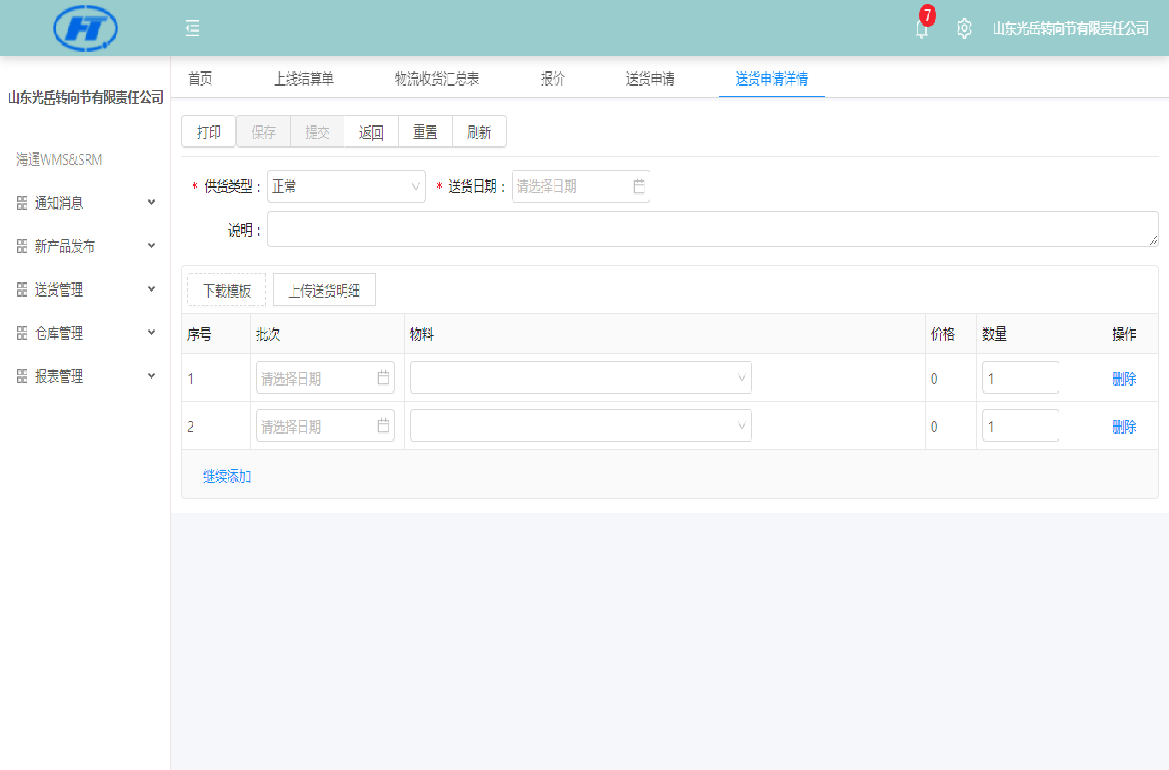
Task: Click the calendar icon in 送货日期 field
Action: (639, 186)
